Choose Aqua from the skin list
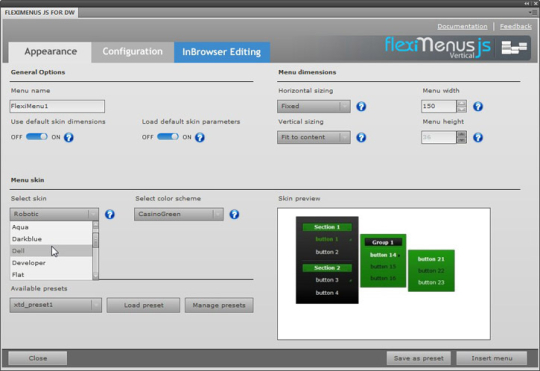The height and width of the screenshot is (371, 540). [x=51, y=227]
